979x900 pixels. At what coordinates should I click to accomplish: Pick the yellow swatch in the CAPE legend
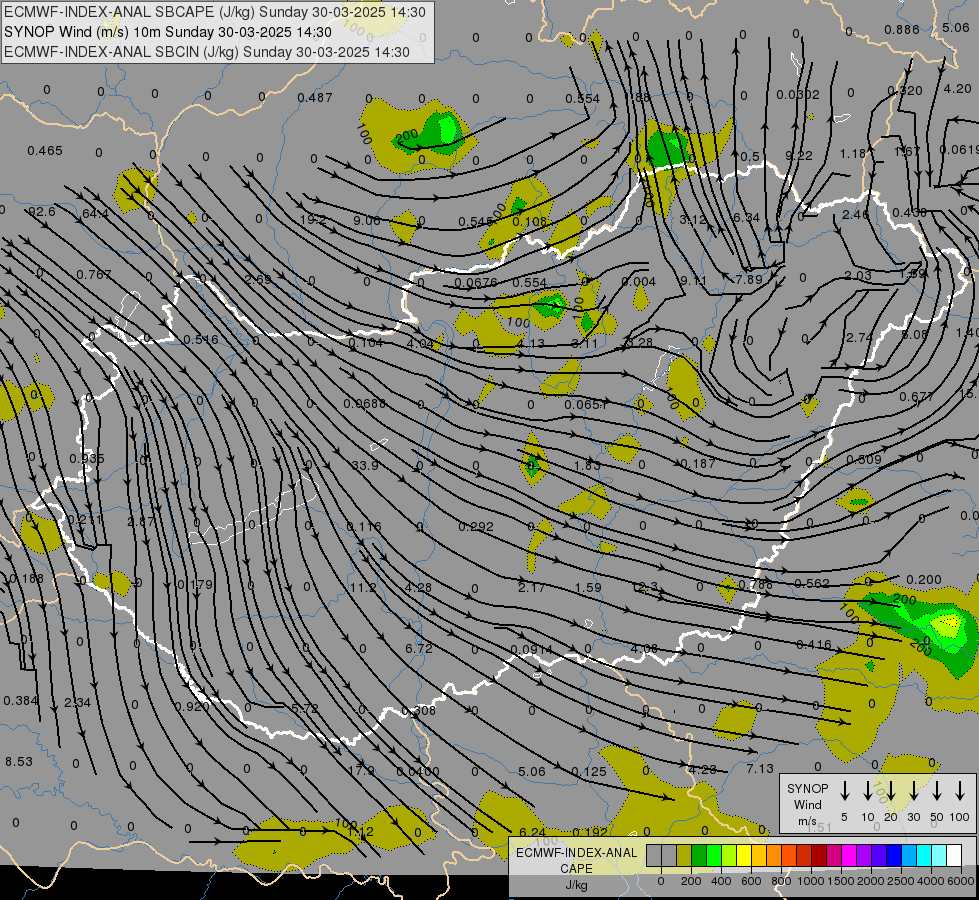click(x=744, y=856)
